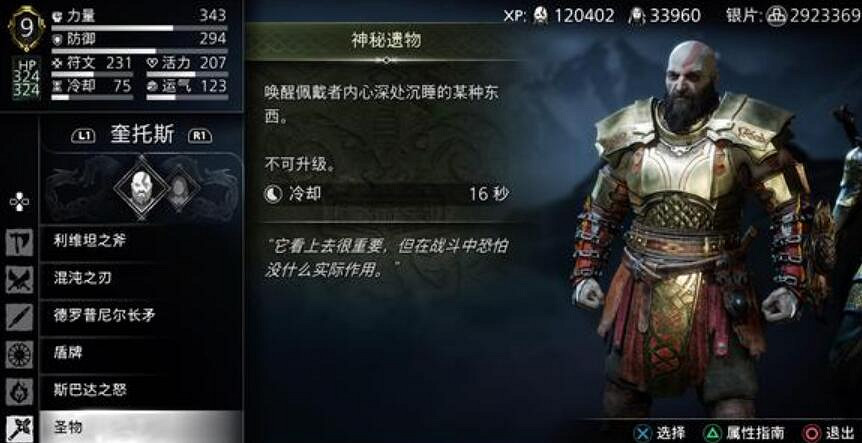Open the 德罗普尼尔长矛 menu entry

[141, 317]
